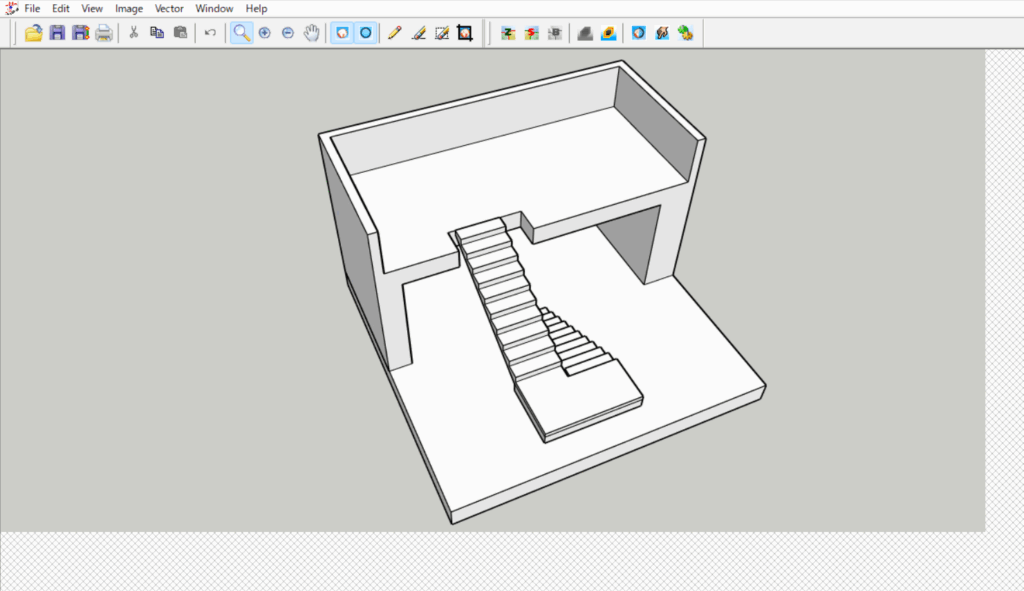Viewport: 1024px width, 591px height.
Task: Open the Window menu
Action: (x=214, y=8)
